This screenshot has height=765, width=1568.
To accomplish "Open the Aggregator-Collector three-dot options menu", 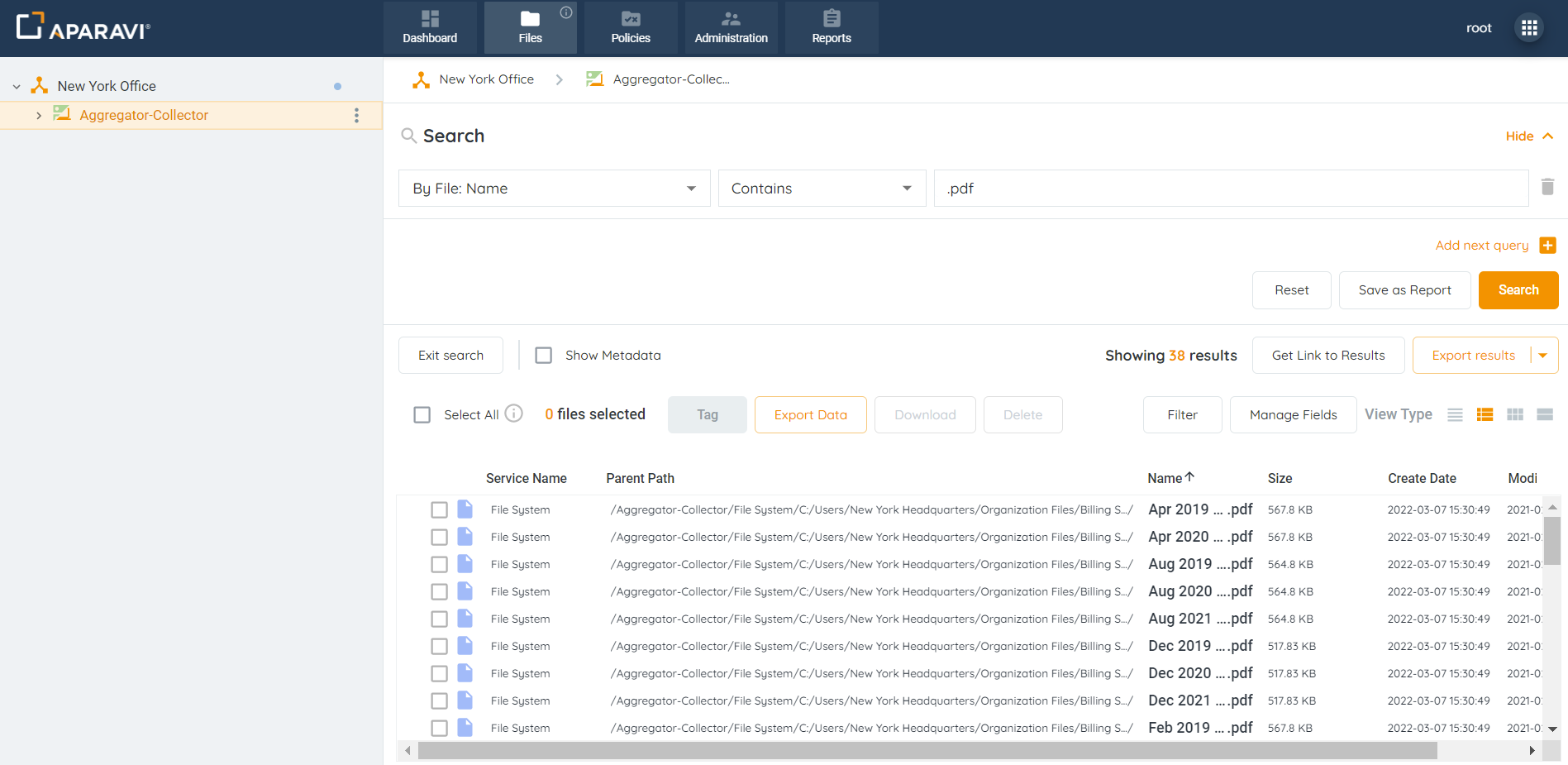I will pyautogui.click(x=356, y=116).
